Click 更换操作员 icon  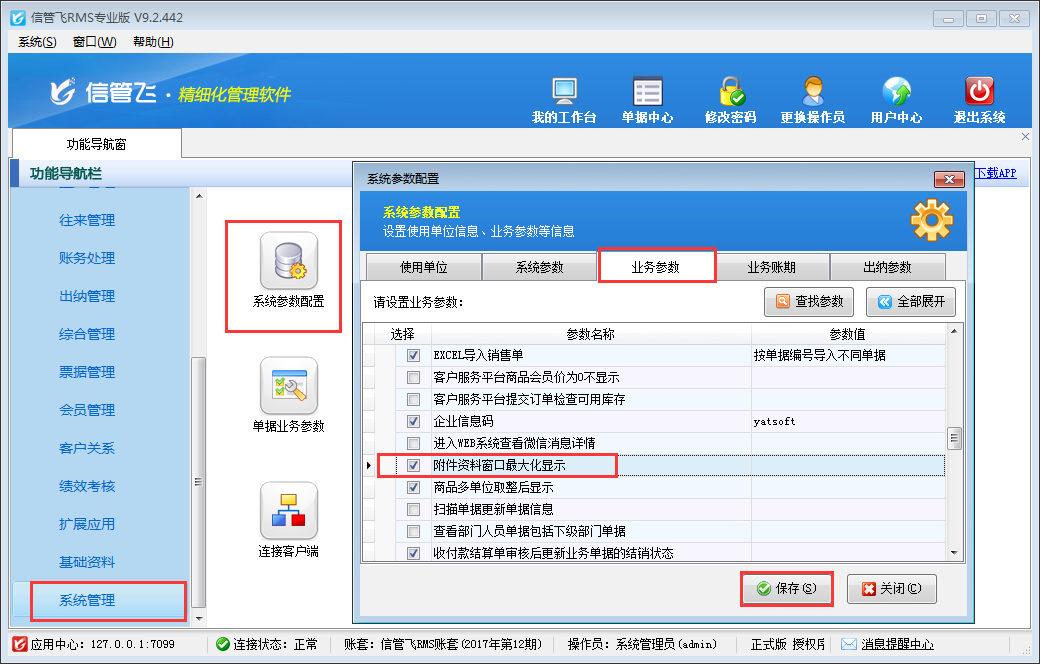812,93
